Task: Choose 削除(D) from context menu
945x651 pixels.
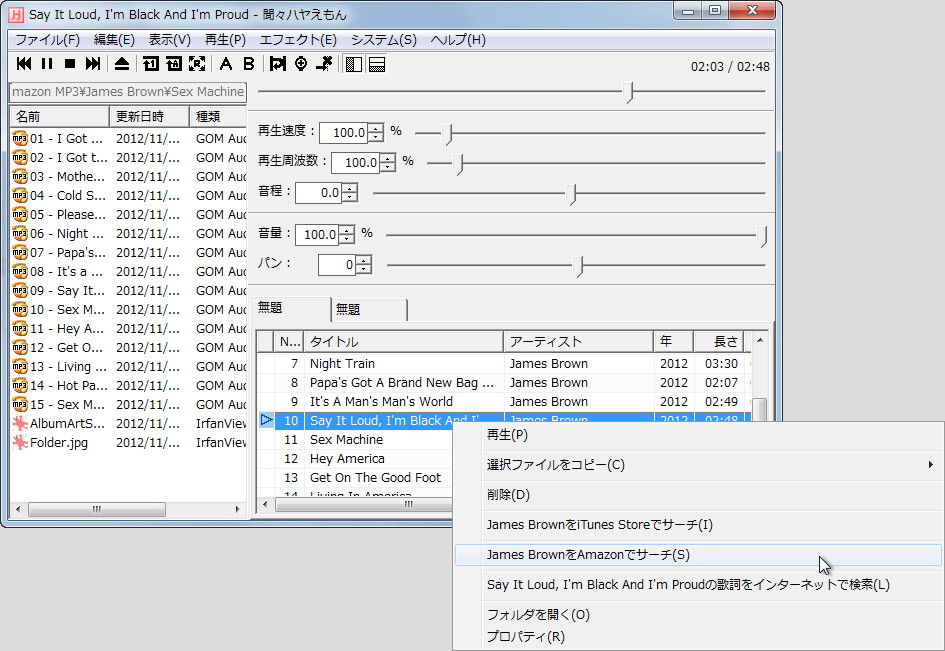Action: click(699, 495)
